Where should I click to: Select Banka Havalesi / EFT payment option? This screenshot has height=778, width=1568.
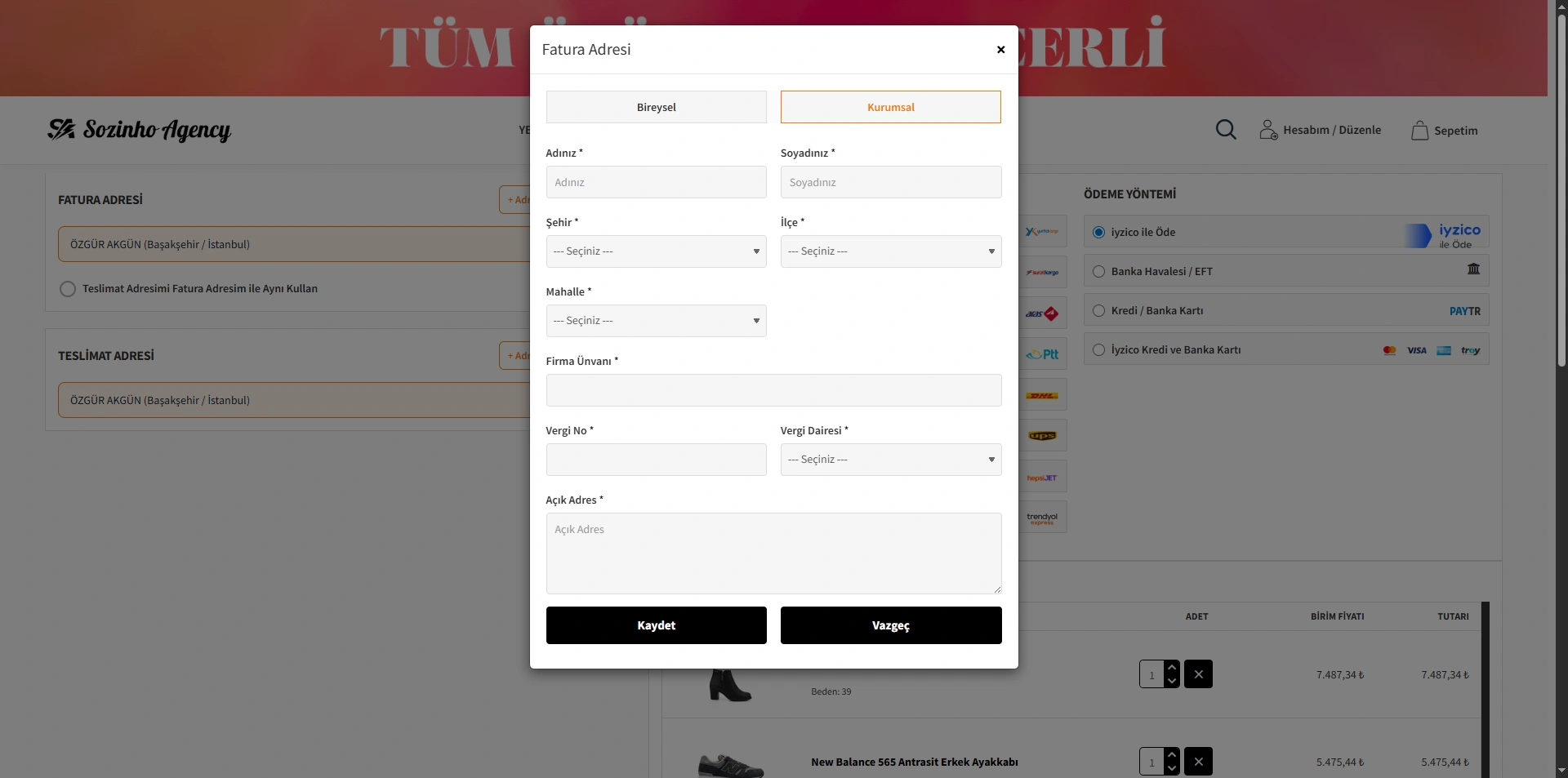point(1099,272)
